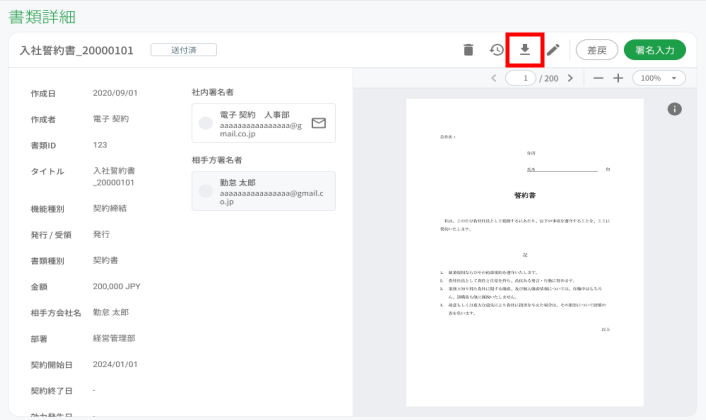Click the document preview page

tap(525, 253)
